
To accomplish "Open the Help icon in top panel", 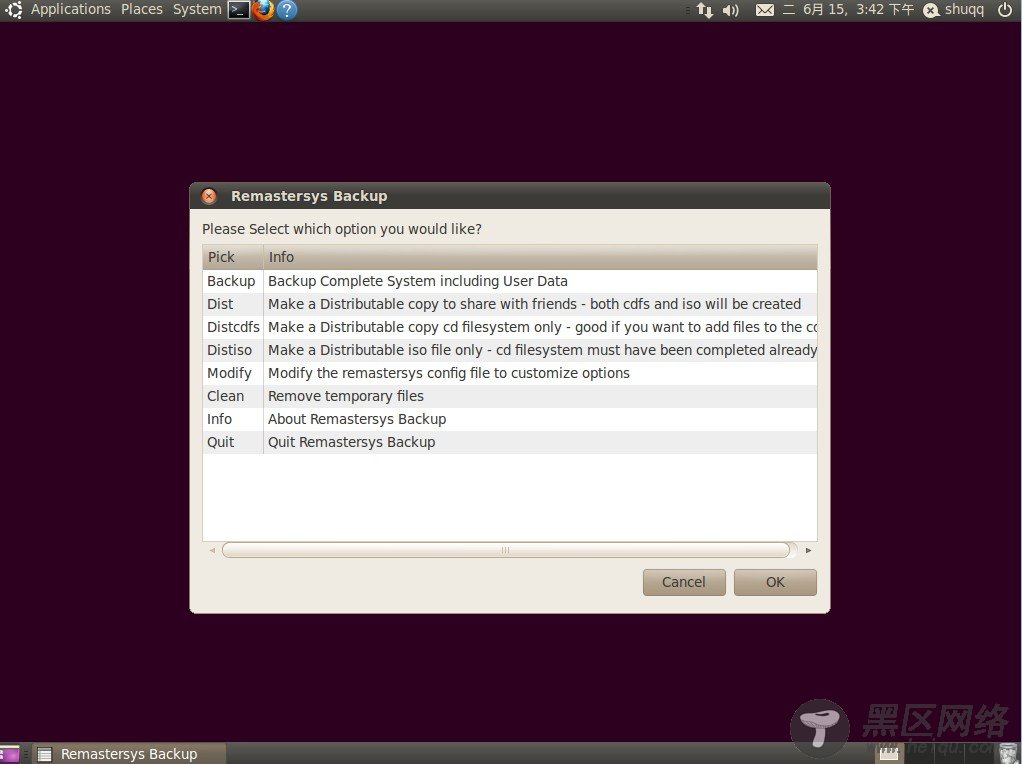I will click(x=287, y=10).
